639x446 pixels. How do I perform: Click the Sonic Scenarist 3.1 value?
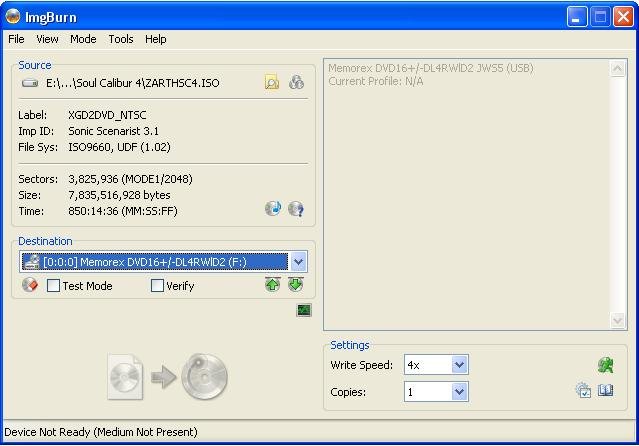pyautogui.click(x=114, y=131)
